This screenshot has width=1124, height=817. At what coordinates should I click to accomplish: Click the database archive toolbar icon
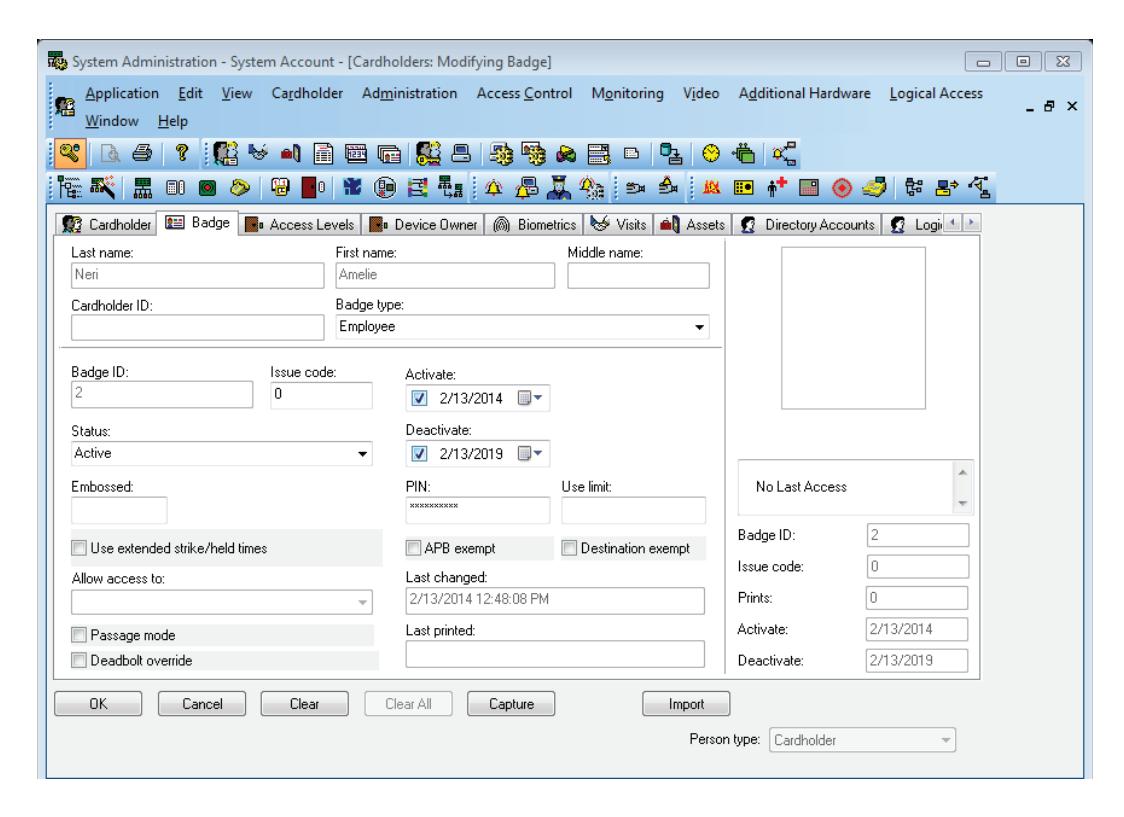pos(670,153)
